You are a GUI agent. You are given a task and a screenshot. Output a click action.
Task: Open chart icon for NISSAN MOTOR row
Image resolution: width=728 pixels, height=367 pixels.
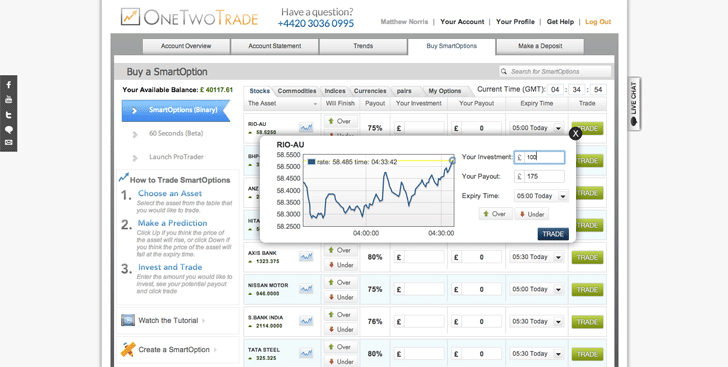(x=306, y=289)
